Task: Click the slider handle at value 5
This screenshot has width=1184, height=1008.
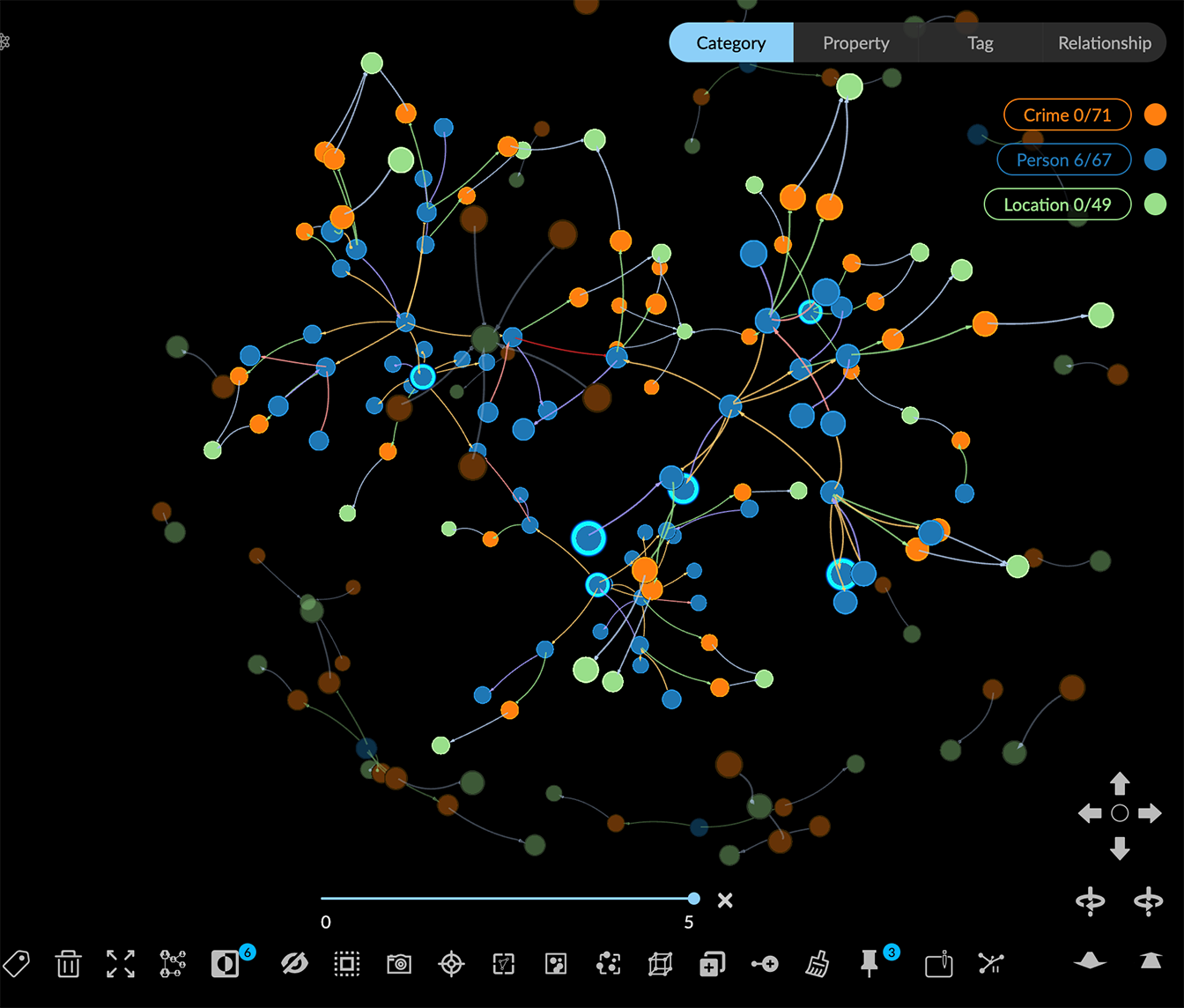Action: click(694, 899)
